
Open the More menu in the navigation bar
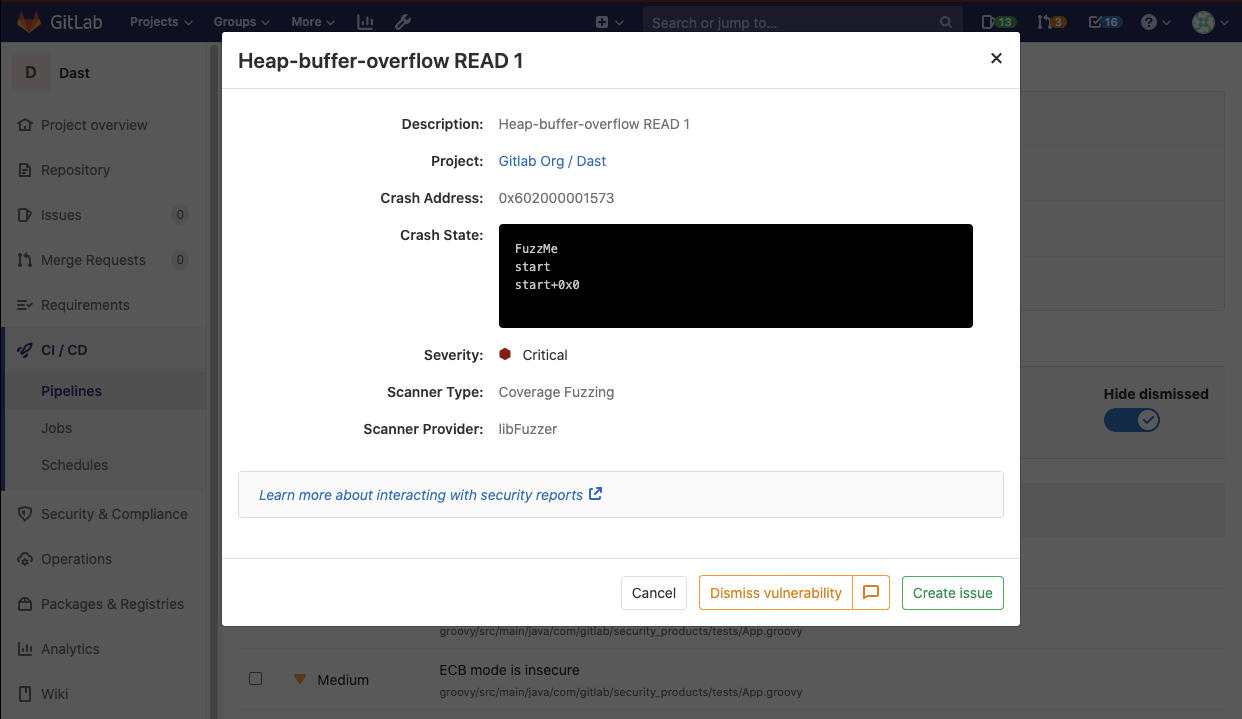(311, 21)
